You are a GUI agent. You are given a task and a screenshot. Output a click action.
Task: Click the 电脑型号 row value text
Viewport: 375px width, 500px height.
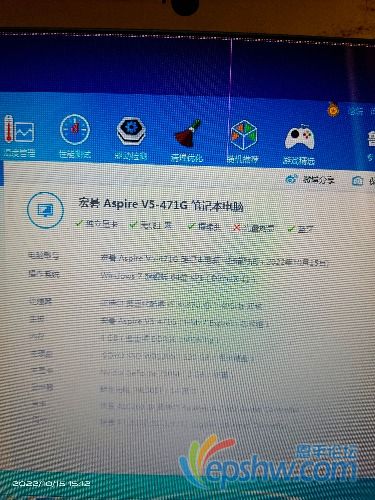click(x=214, y=260)
